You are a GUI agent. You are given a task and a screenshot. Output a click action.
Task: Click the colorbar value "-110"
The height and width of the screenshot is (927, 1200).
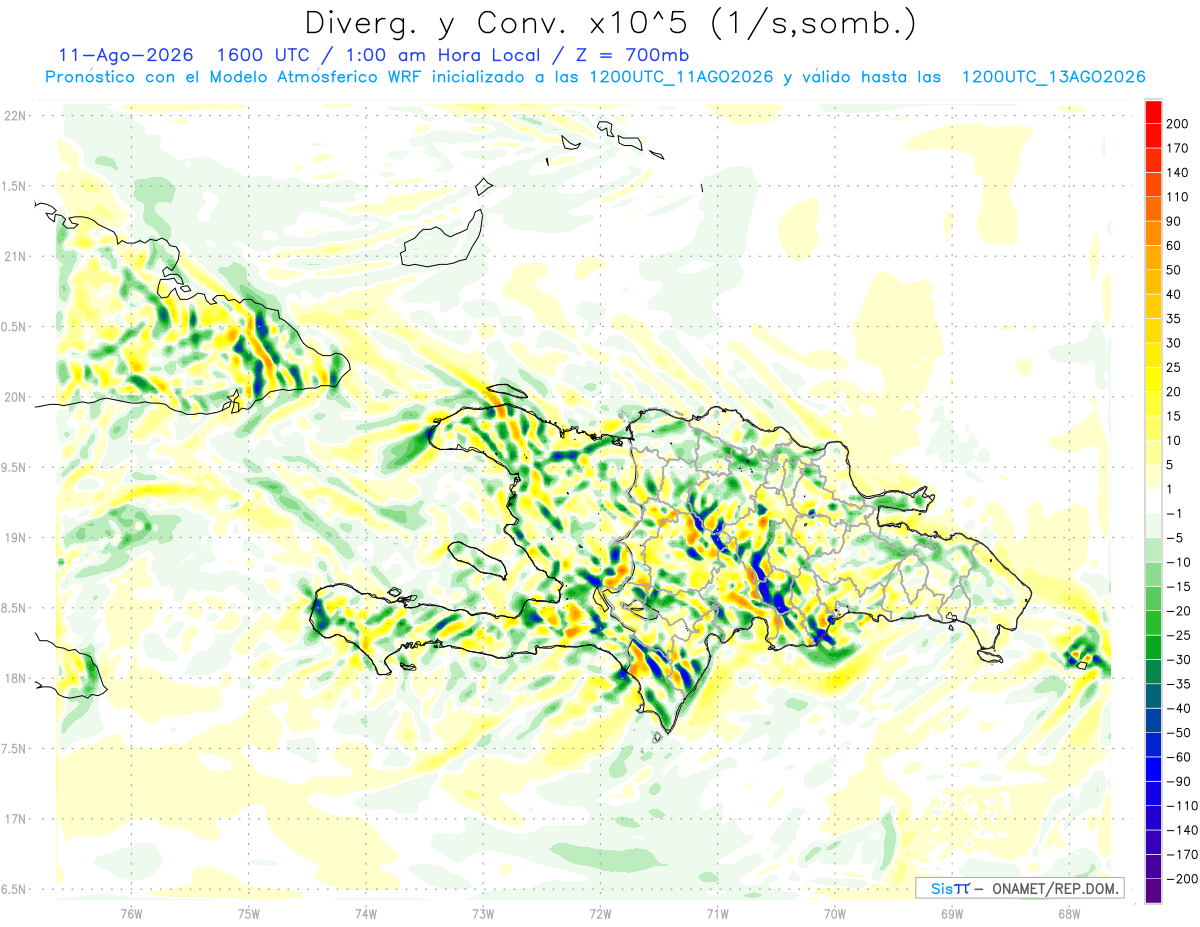(1181, 805)
